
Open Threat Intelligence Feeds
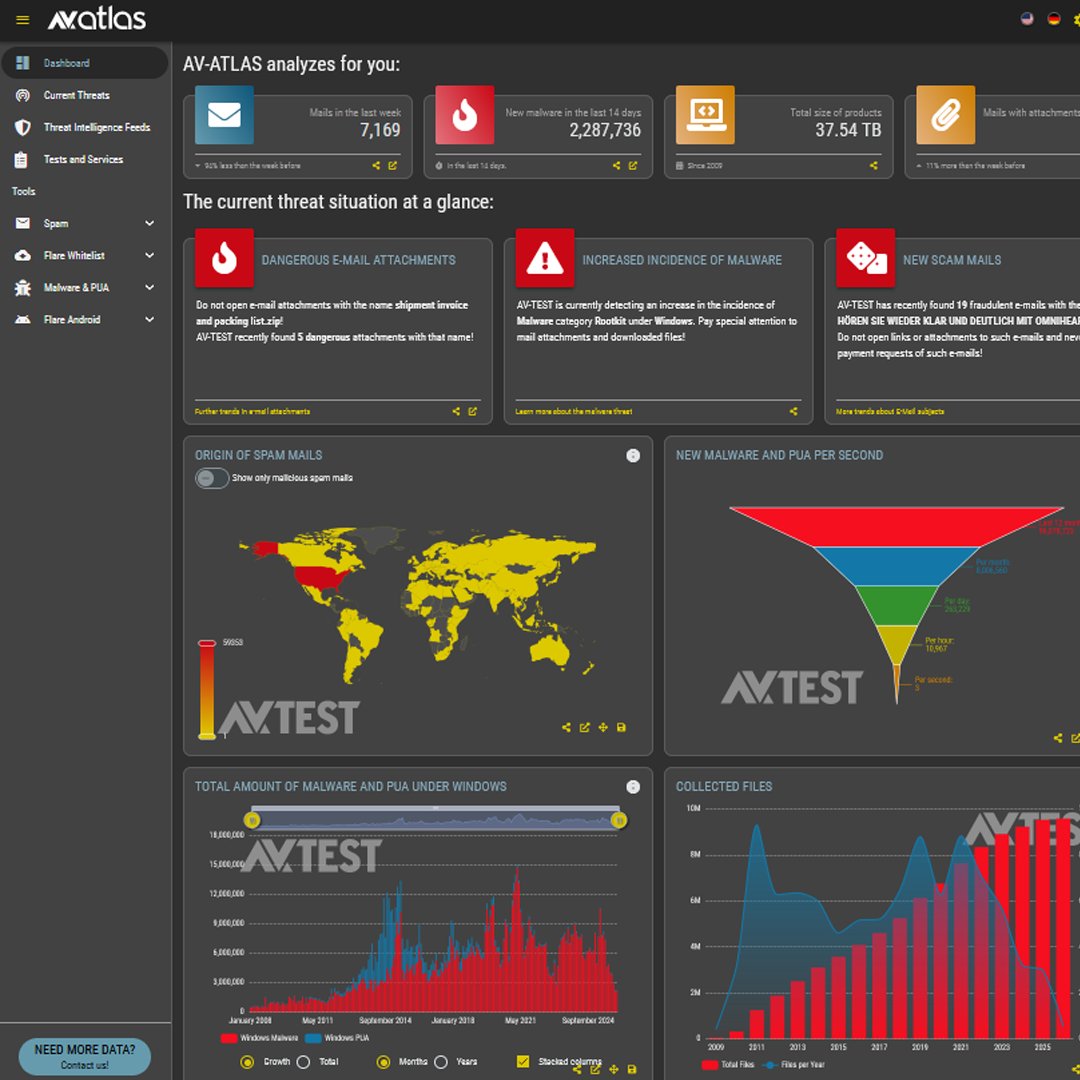click(85, 127)
